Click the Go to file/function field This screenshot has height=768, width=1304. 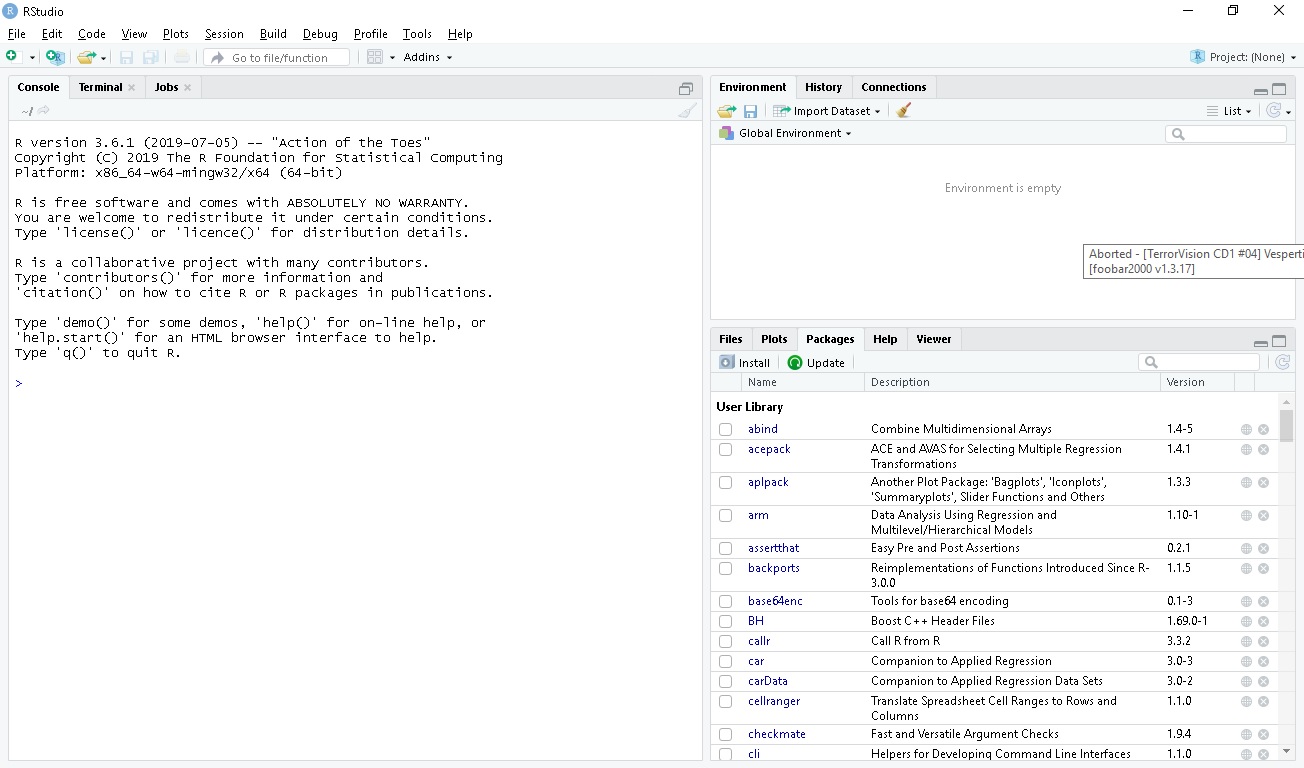[276, 57]
